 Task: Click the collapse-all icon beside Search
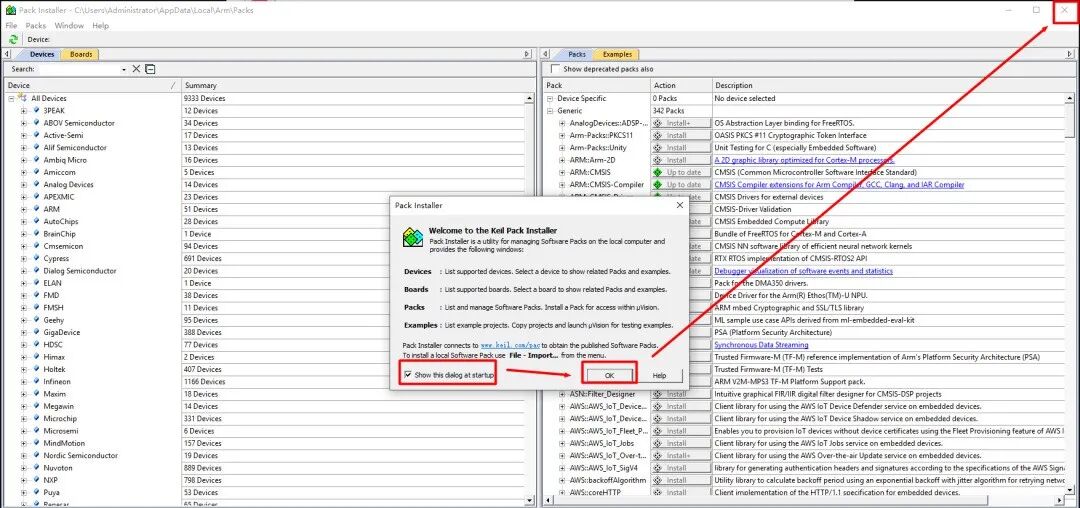pos(150,69)
